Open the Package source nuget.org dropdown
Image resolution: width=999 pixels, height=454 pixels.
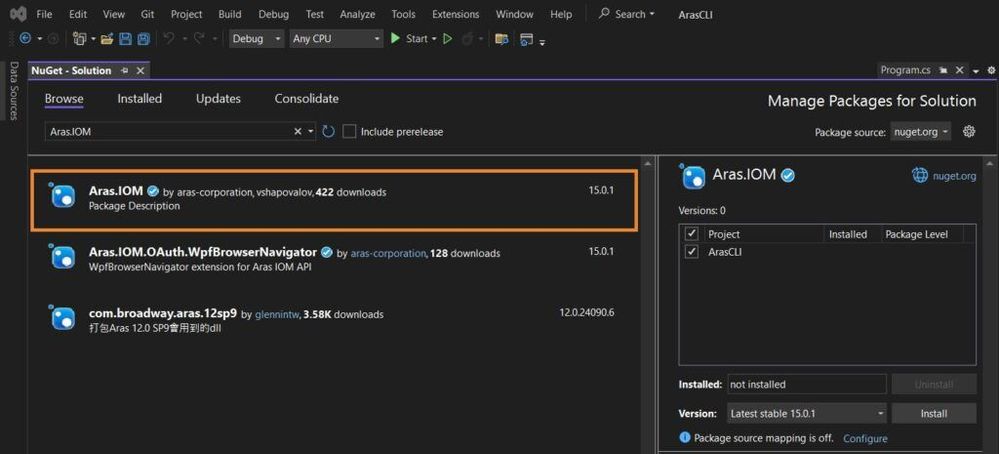click(920, 131)
